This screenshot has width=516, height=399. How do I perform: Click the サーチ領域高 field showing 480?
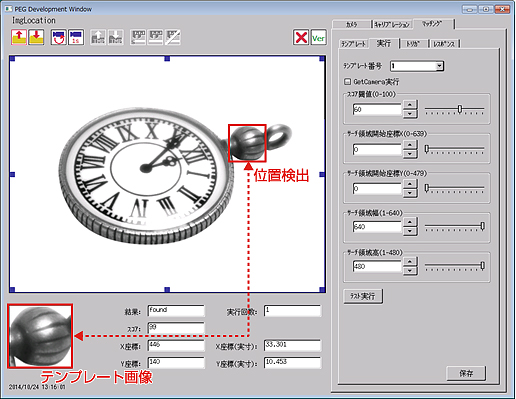[x=377, y=266]
